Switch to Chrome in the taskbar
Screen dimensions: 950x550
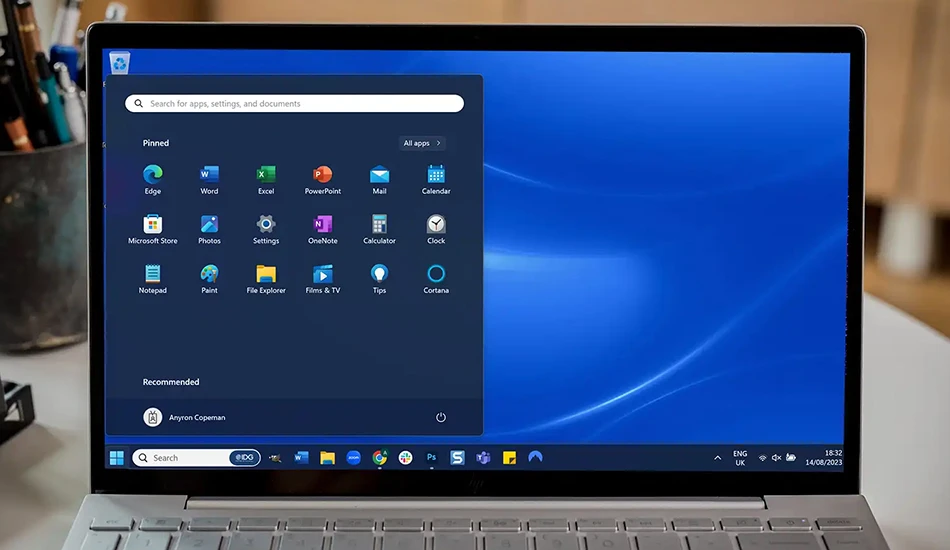click(379, 457)
